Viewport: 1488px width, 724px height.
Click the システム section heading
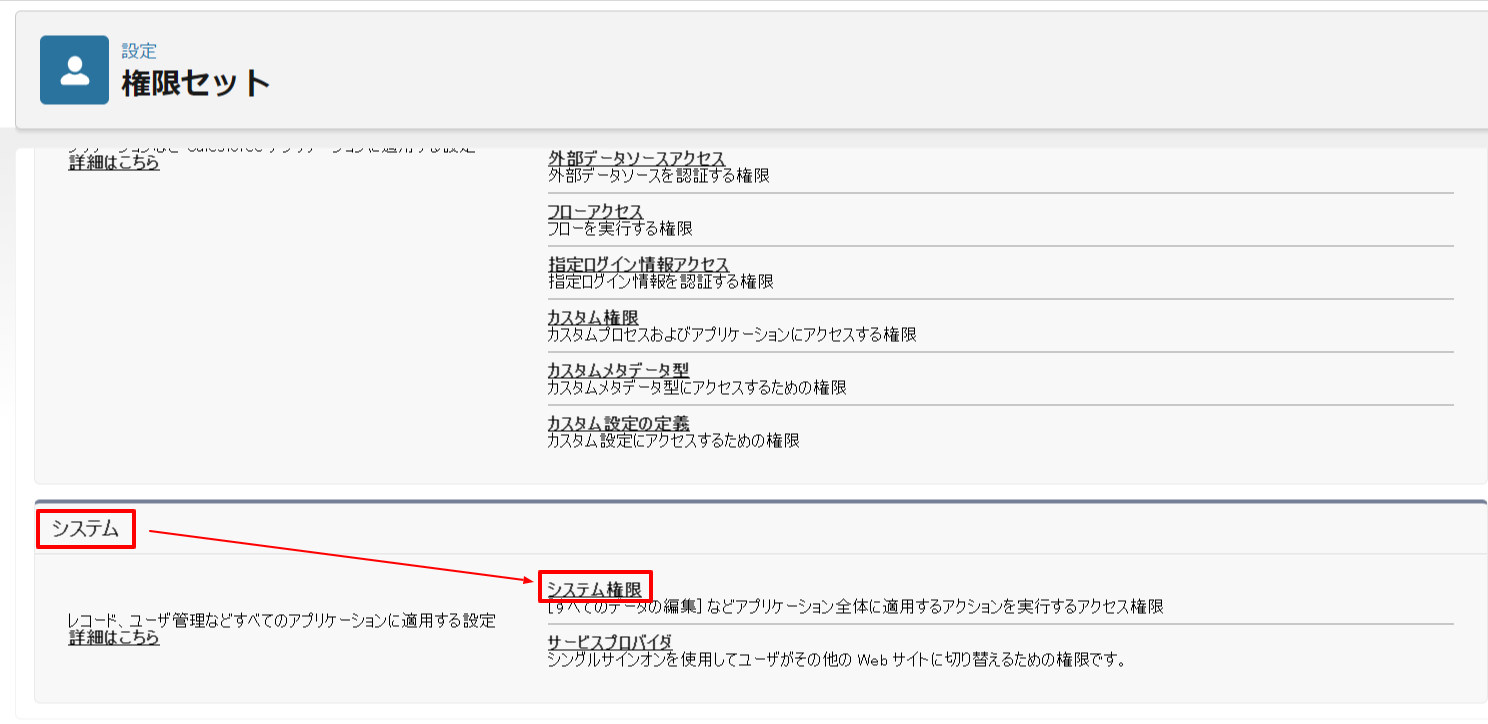(85, 530)
